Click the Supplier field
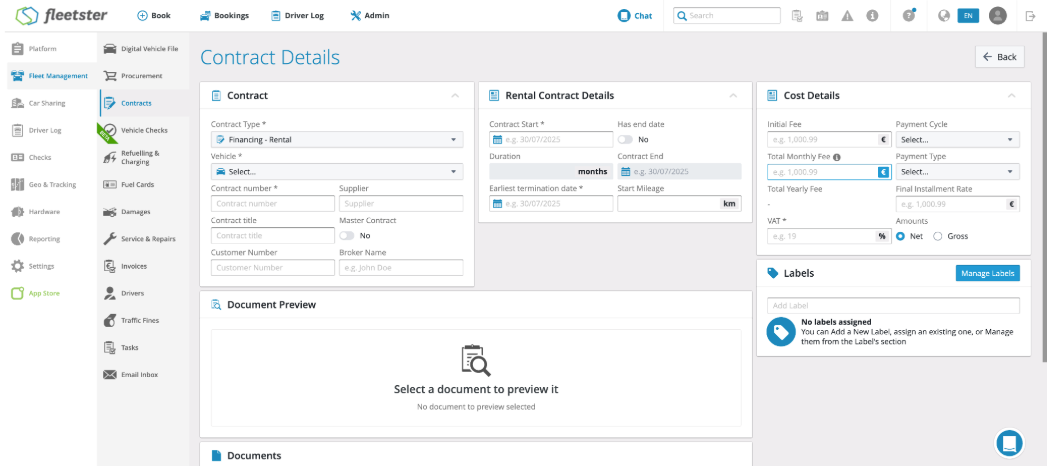Image resolution: width=1051 pixels, height=466 pixels. 401,204
